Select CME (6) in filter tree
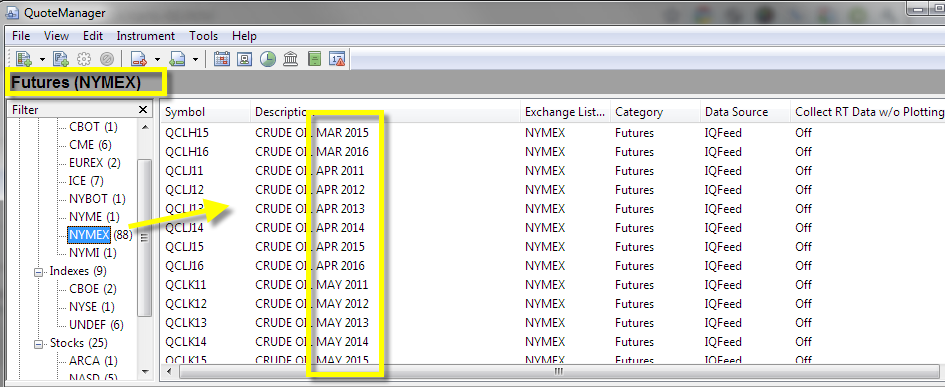 [90, 145]
